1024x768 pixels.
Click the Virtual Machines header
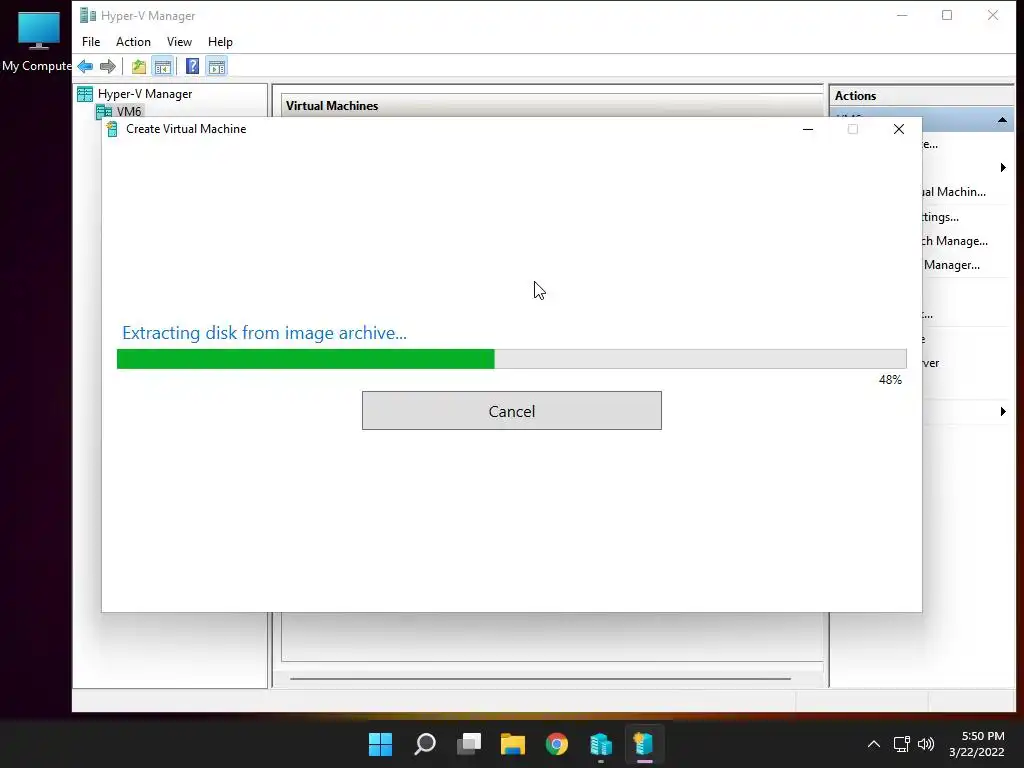click(x=332, y=106)
